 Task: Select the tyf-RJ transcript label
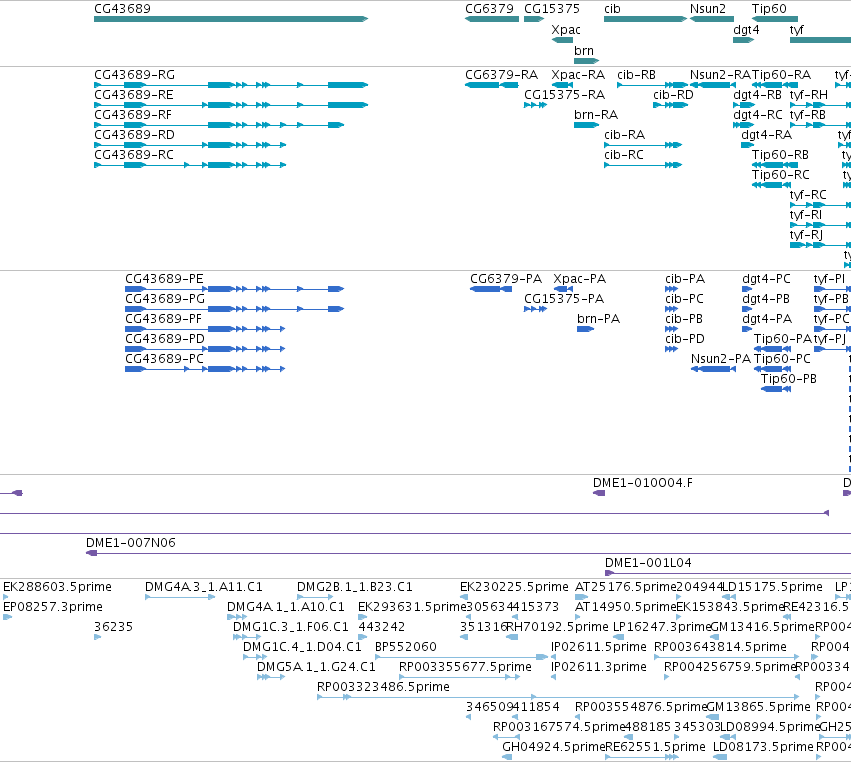click(x=806, y=235)
